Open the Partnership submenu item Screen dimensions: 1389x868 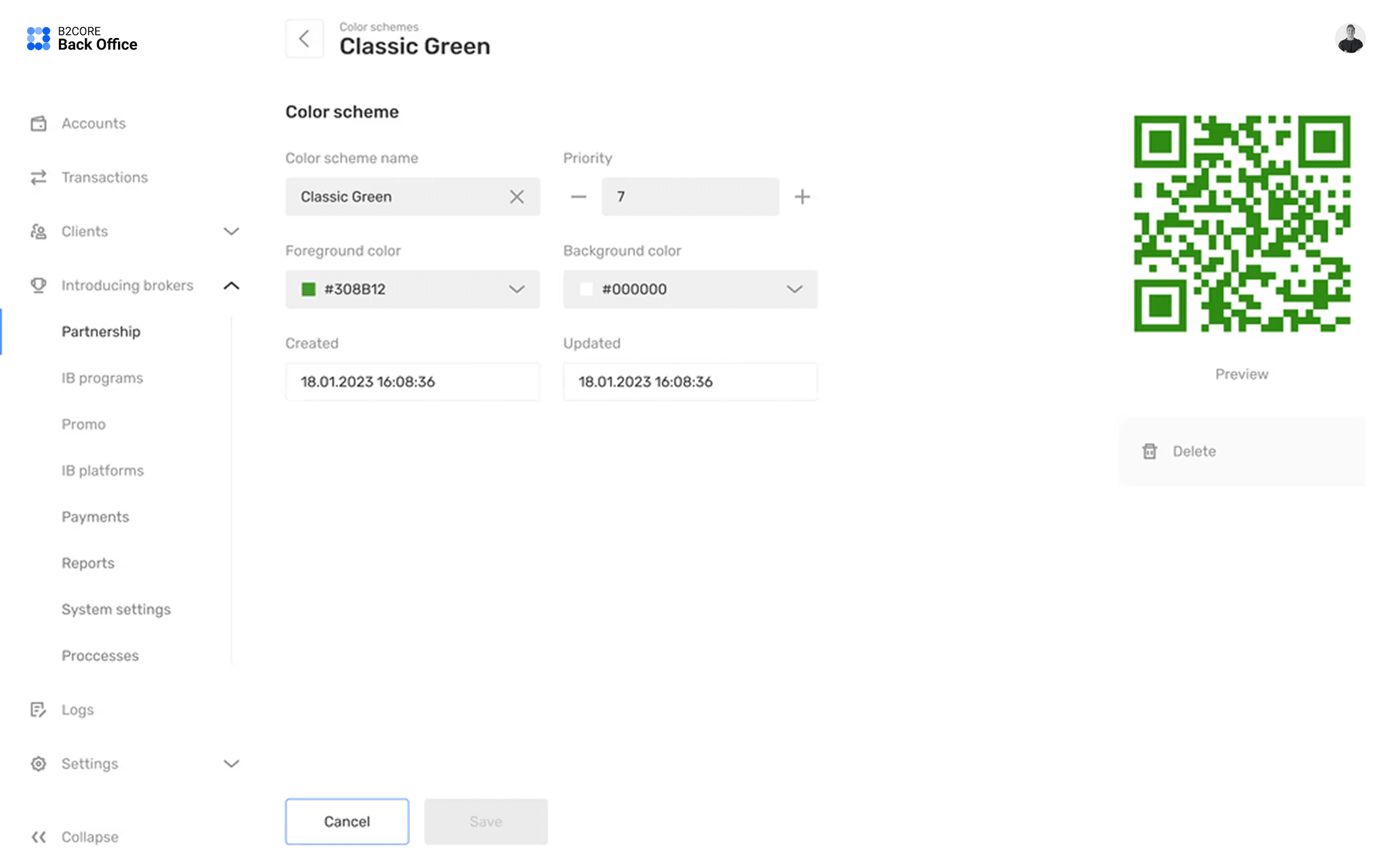101,332
